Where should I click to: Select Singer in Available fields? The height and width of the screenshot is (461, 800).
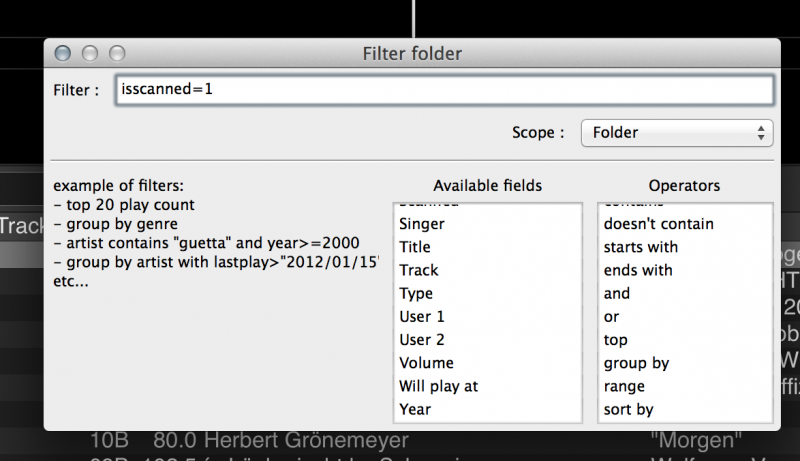click(422, 224)
